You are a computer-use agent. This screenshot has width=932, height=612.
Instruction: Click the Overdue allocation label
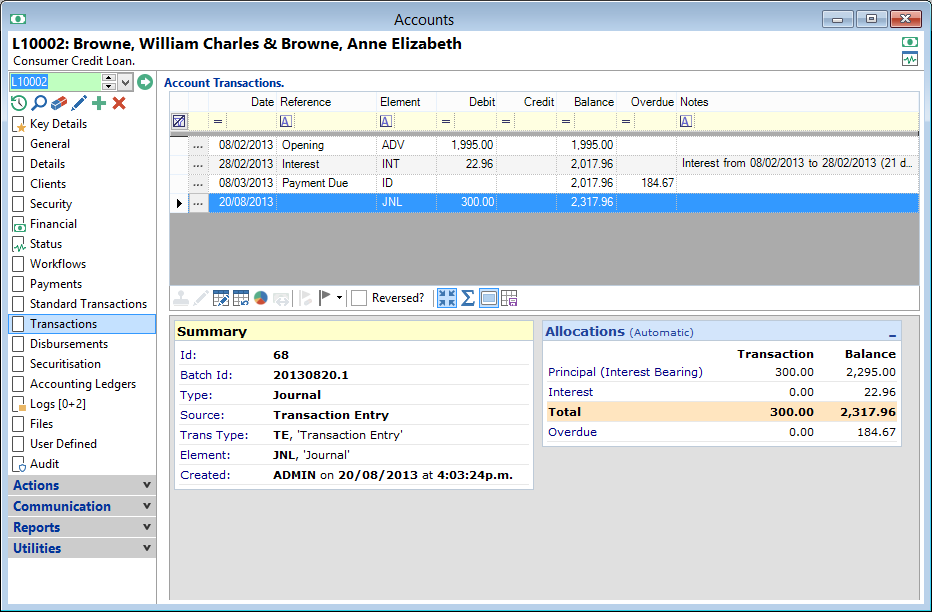click(x=572, y=433)
